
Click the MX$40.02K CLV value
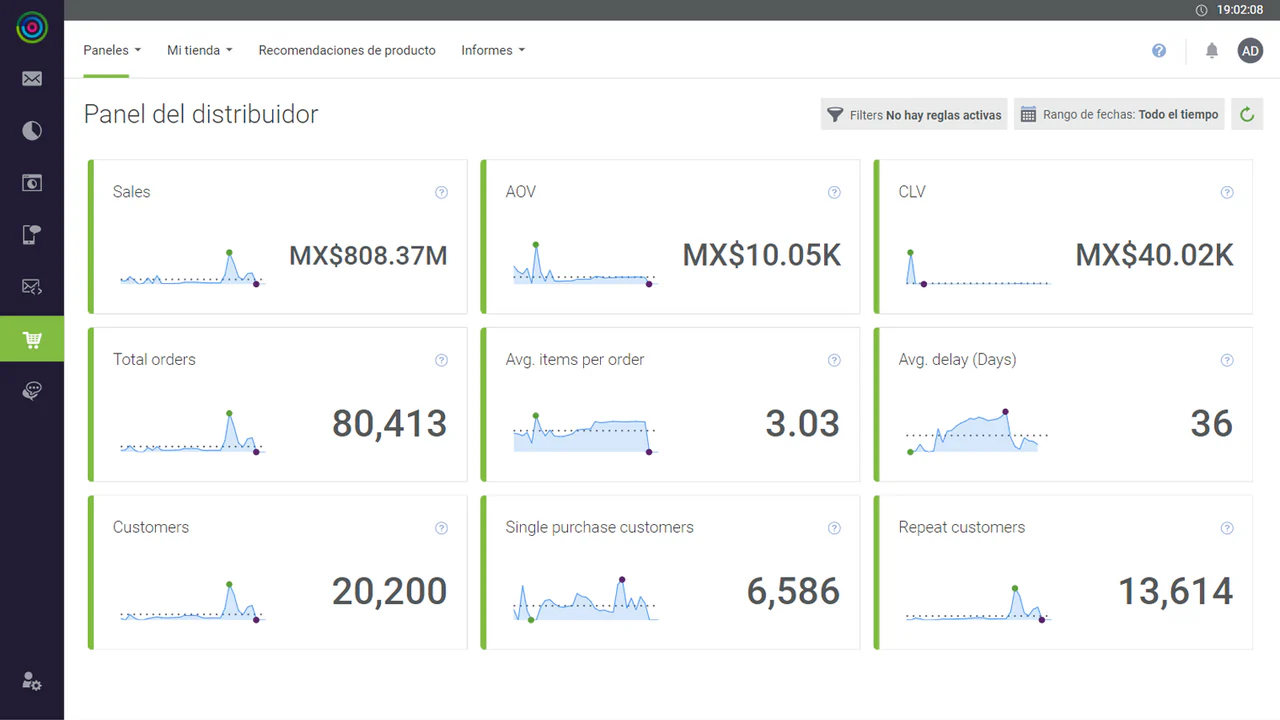(x=1155, y=256)
